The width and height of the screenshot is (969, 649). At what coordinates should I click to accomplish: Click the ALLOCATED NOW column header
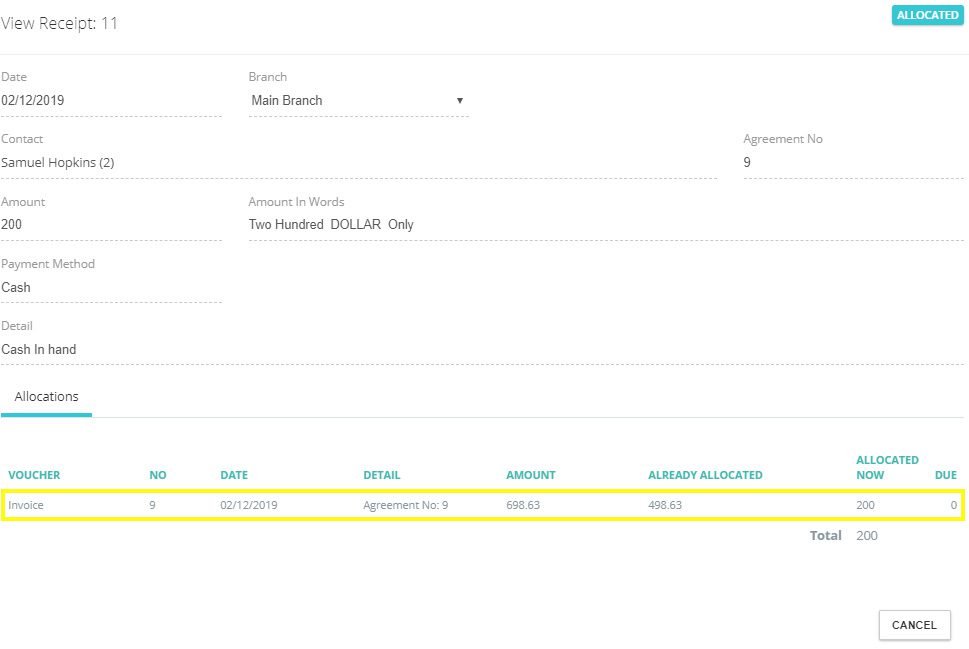click(887, 467)
